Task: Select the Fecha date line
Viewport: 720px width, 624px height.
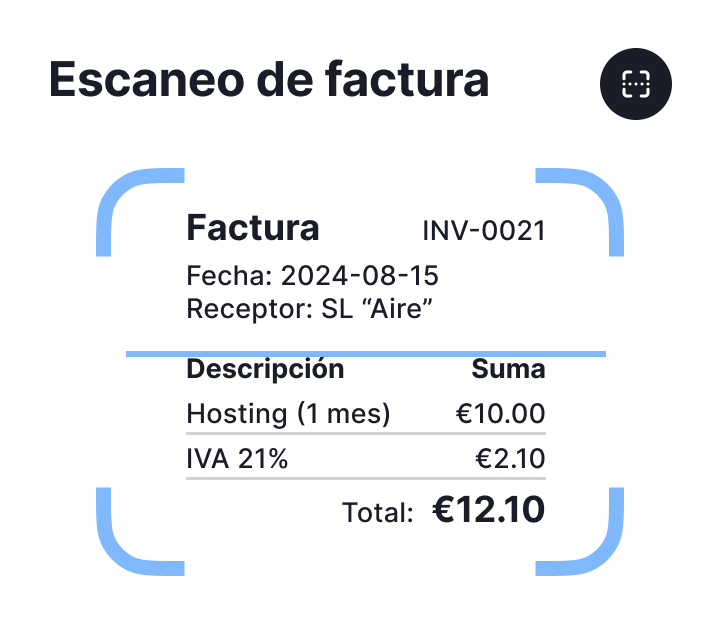Action: tap(313, 276)
